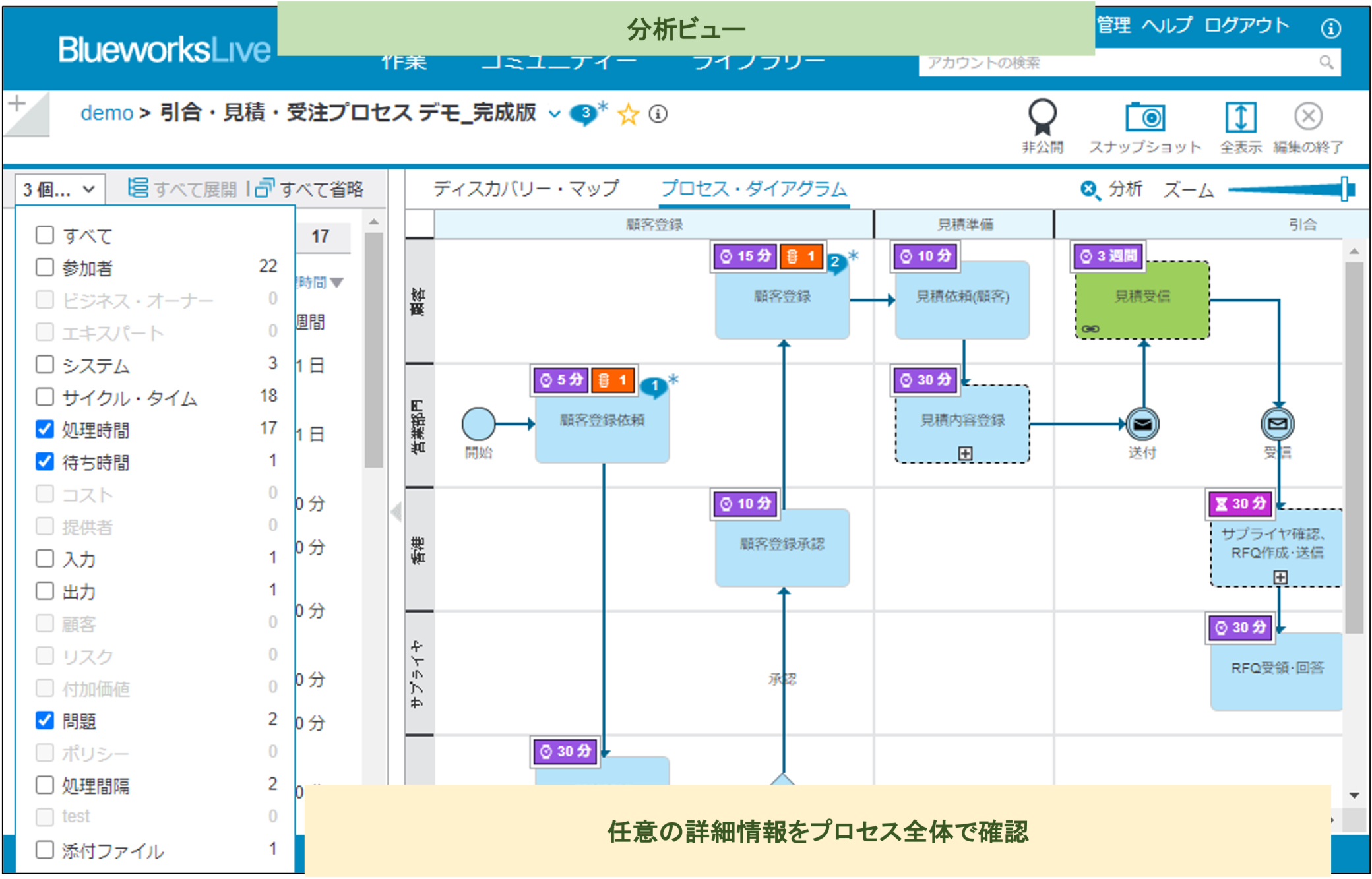
Task: Expand サプライヤ確認 subprocess plus marker
Action: pyautogui.click(x=1280, y=577)
